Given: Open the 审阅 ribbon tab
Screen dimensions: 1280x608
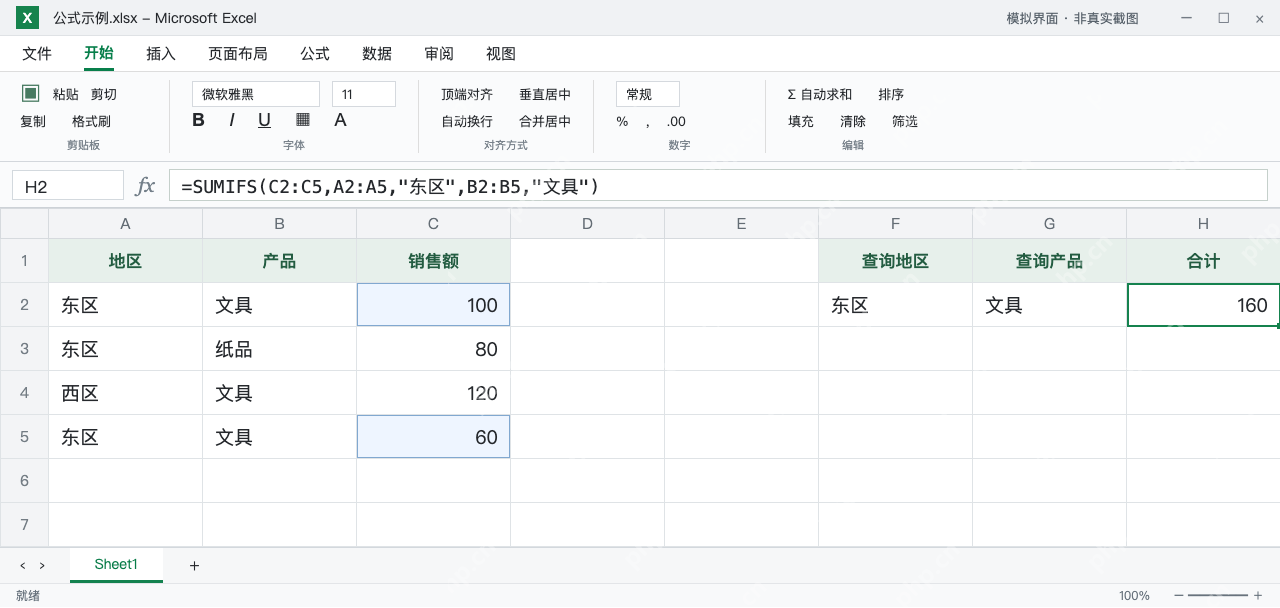Looking at the screenshot, I should click(439, 54).
